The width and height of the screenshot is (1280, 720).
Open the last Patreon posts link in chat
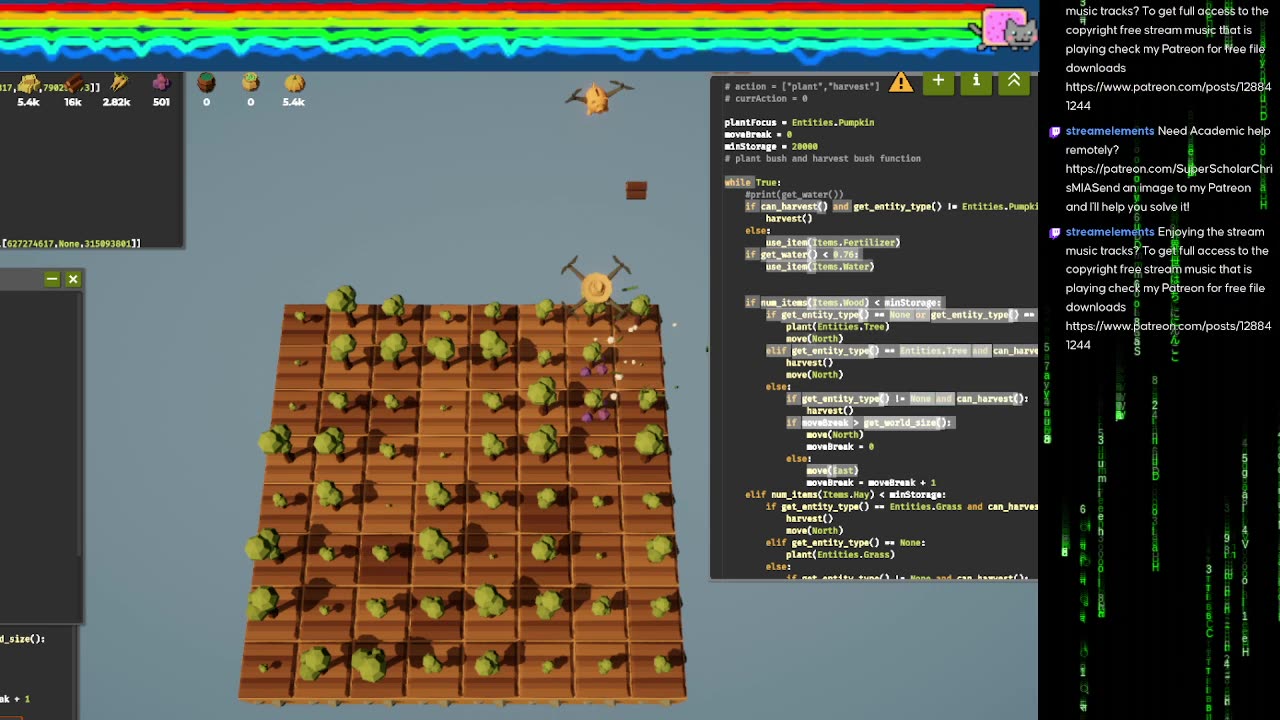[1168, 335]
